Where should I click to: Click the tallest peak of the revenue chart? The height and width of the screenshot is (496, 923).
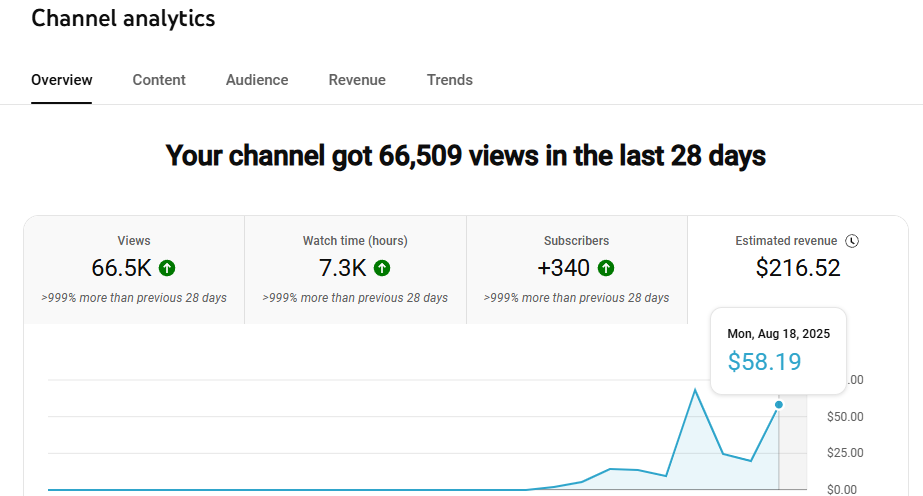point(694,389)
